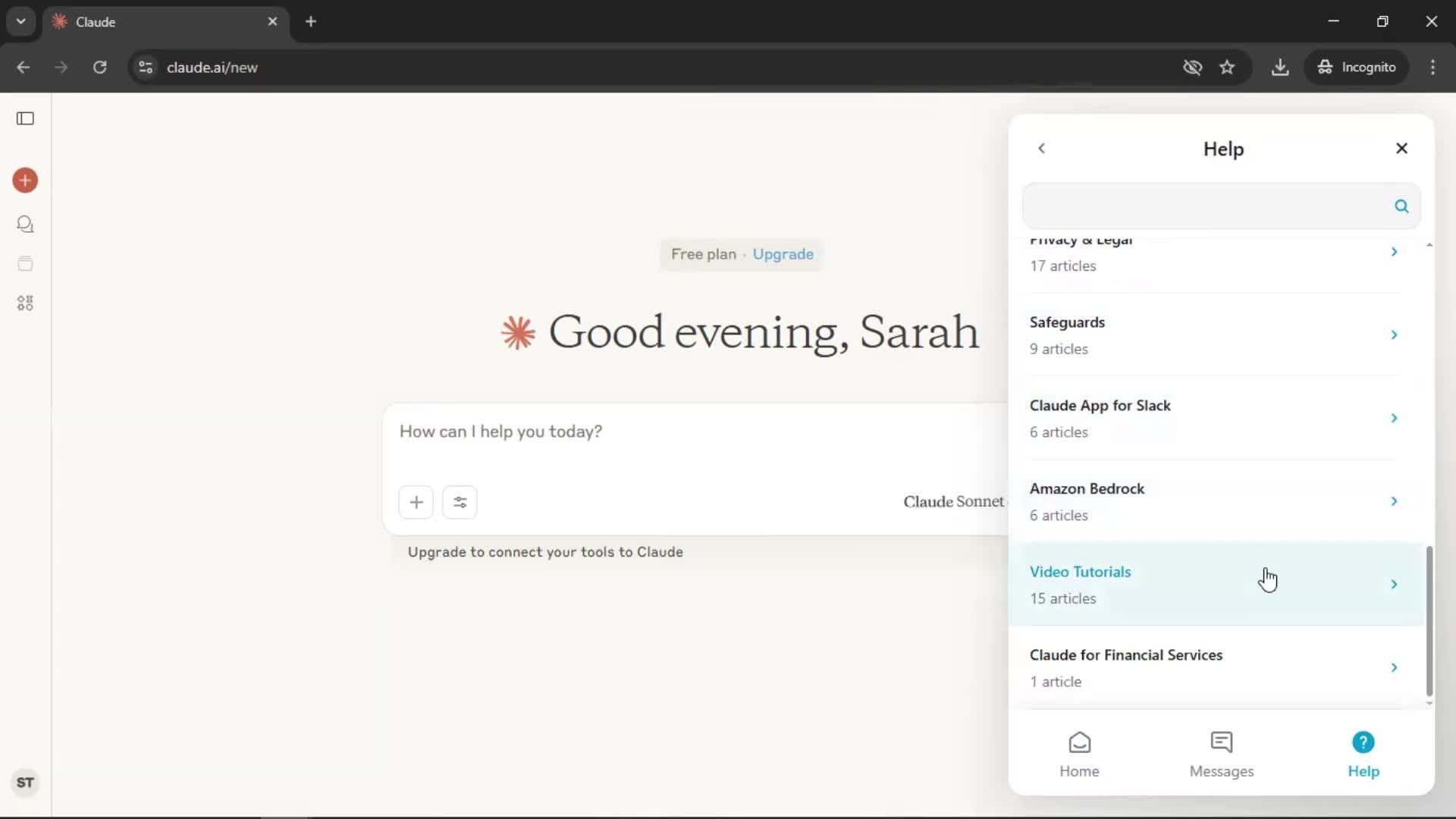This screenshot has width=1456, height=819.
Task: Click the Help panel title heading
Action: [x=1223, y=149]
